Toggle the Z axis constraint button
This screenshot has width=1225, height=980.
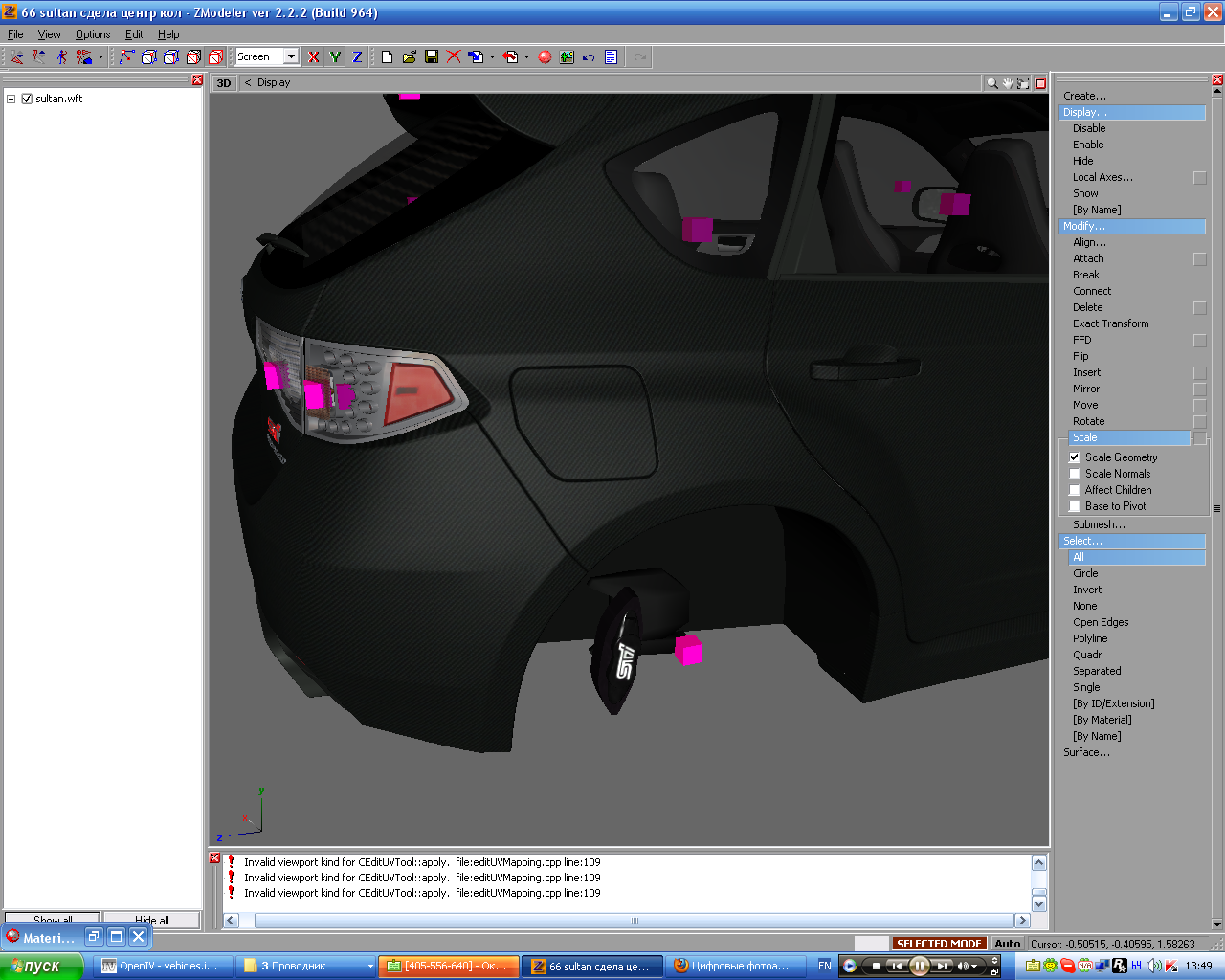(357, 57)
